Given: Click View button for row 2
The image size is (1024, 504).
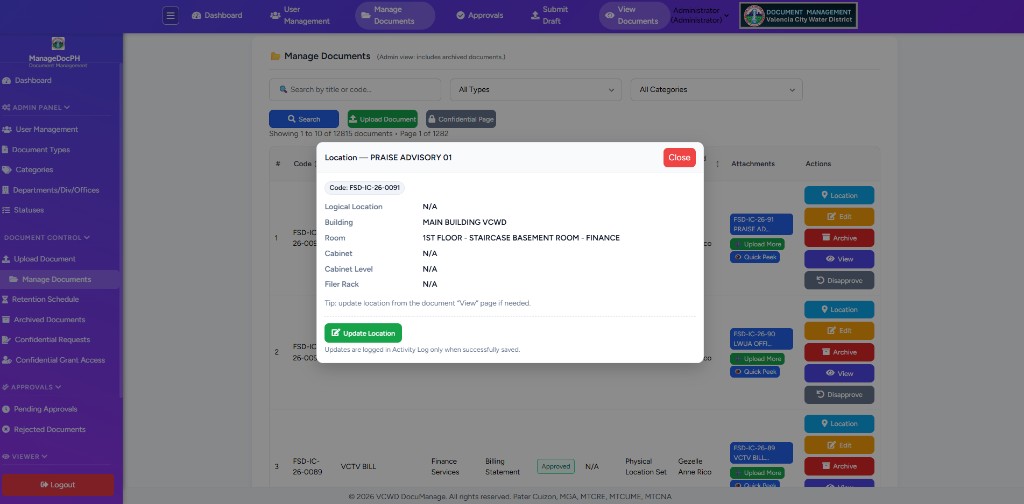Looking at the screenshot, I should [839, 373].
